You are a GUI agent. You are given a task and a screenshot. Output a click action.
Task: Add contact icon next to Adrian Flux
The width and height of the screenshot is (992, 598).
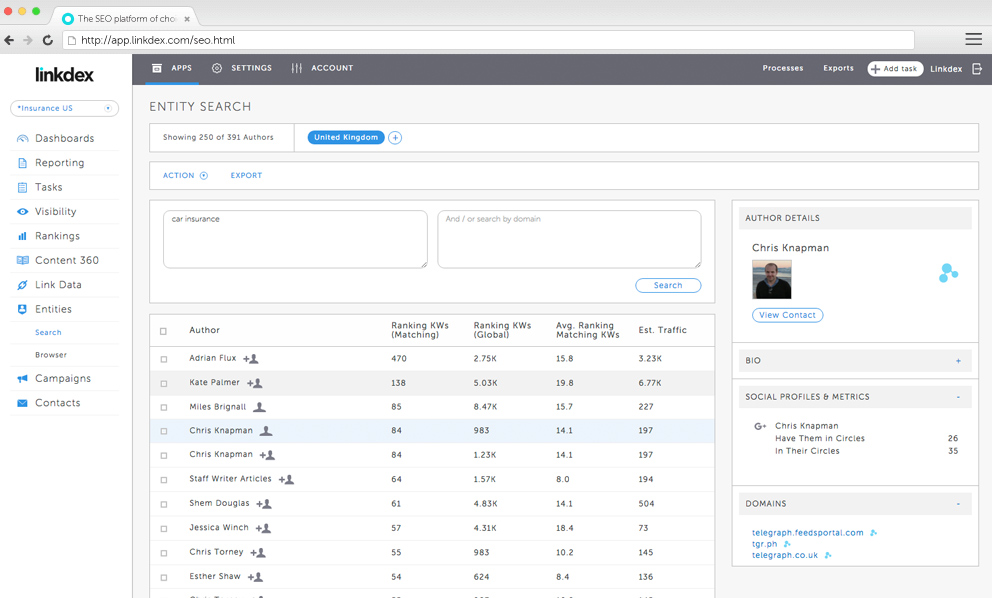[x=251, y=359]
